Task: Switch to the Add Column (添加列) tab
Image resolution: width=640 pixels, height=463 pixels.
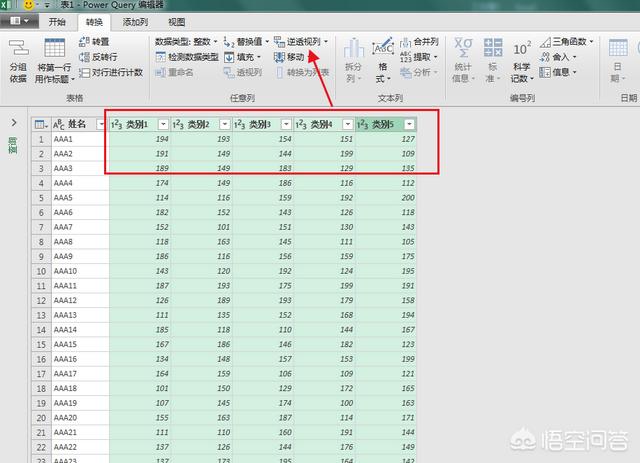Action: coord(135,22)
